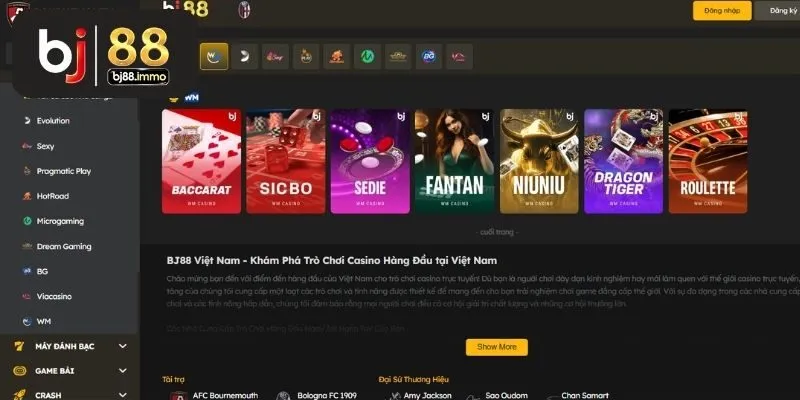The width and height of the screenshot is (800, 400).
Task: Open the Sexy provider icon in top row
Action: 276,56
